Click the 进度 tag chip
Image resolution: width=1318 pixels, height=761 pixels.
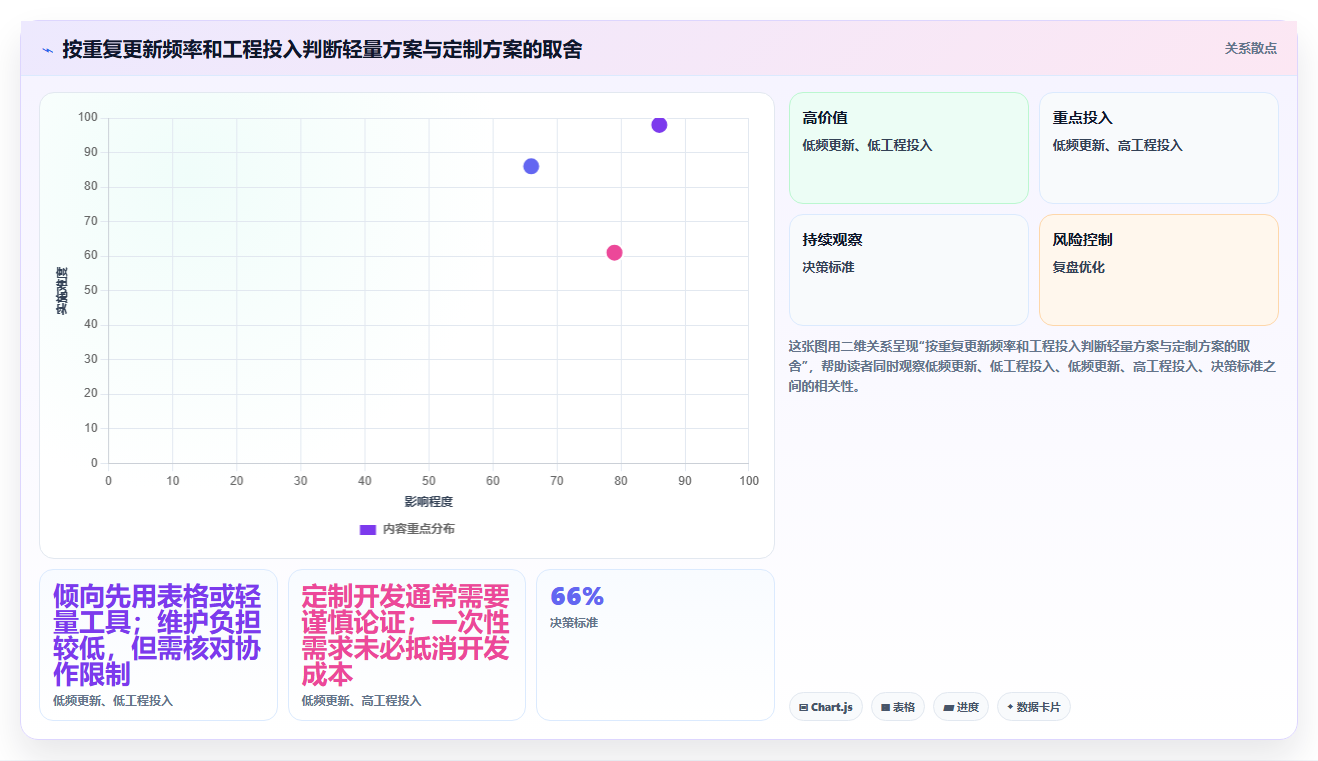click(961, 707)
